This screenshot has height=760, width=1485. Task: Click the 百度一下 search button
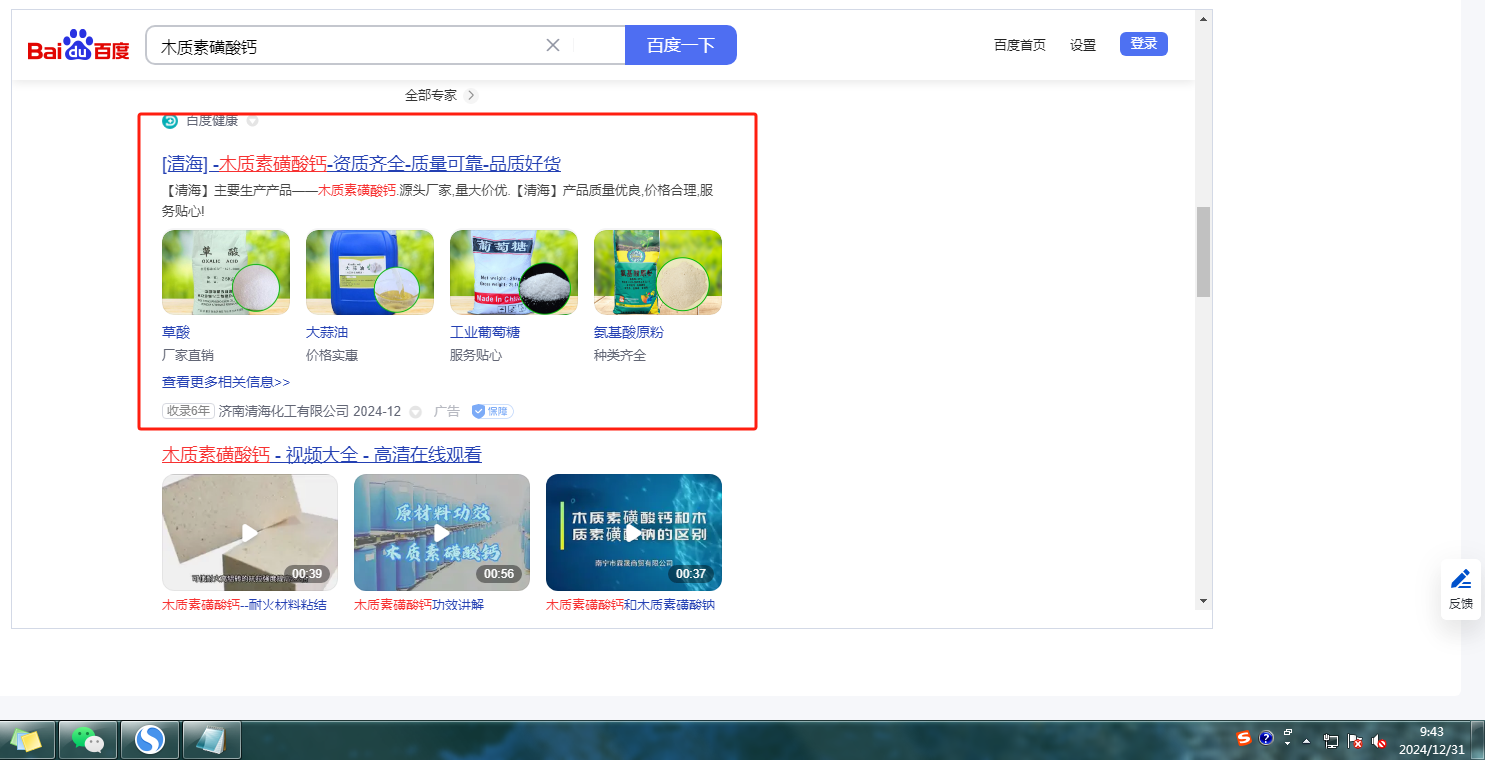pos(681,45)
